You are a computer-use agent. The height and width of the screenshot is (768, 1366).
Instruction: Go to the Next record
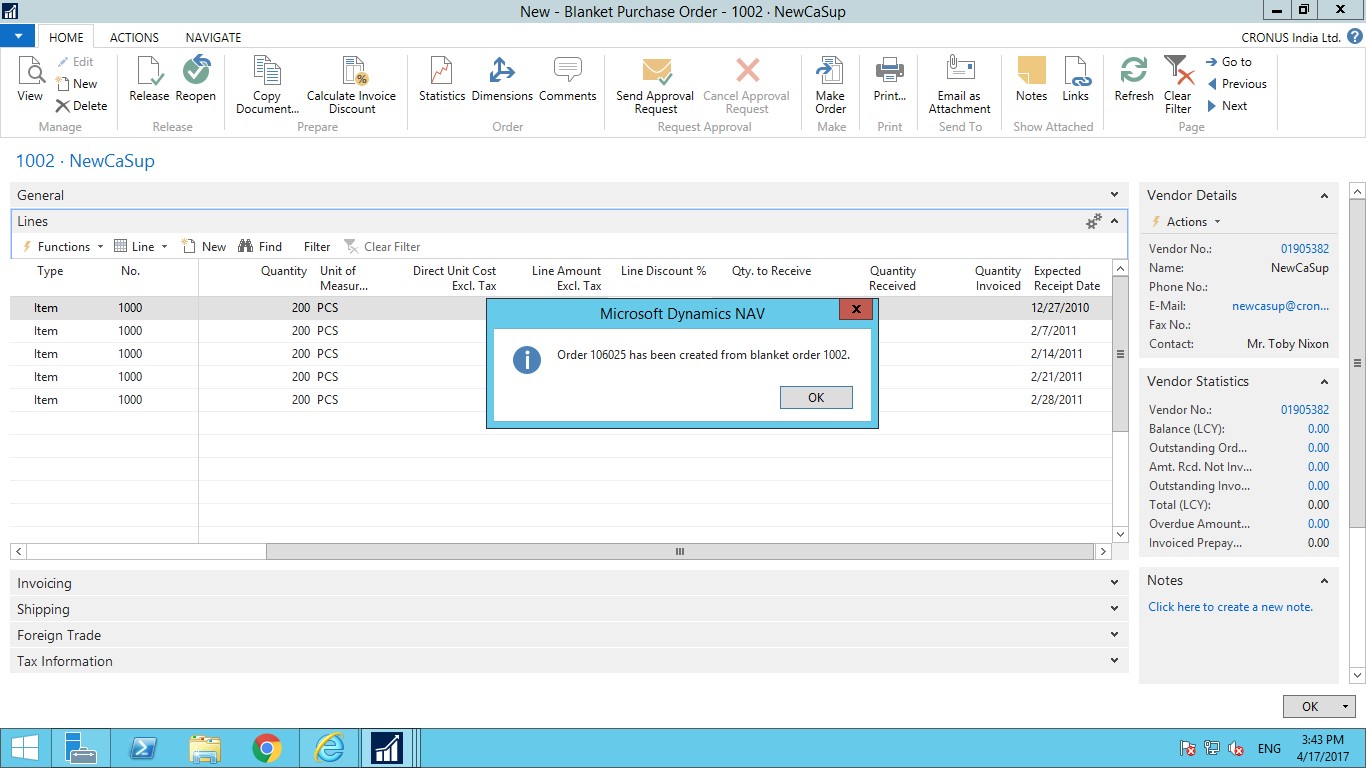point(1227,106)
